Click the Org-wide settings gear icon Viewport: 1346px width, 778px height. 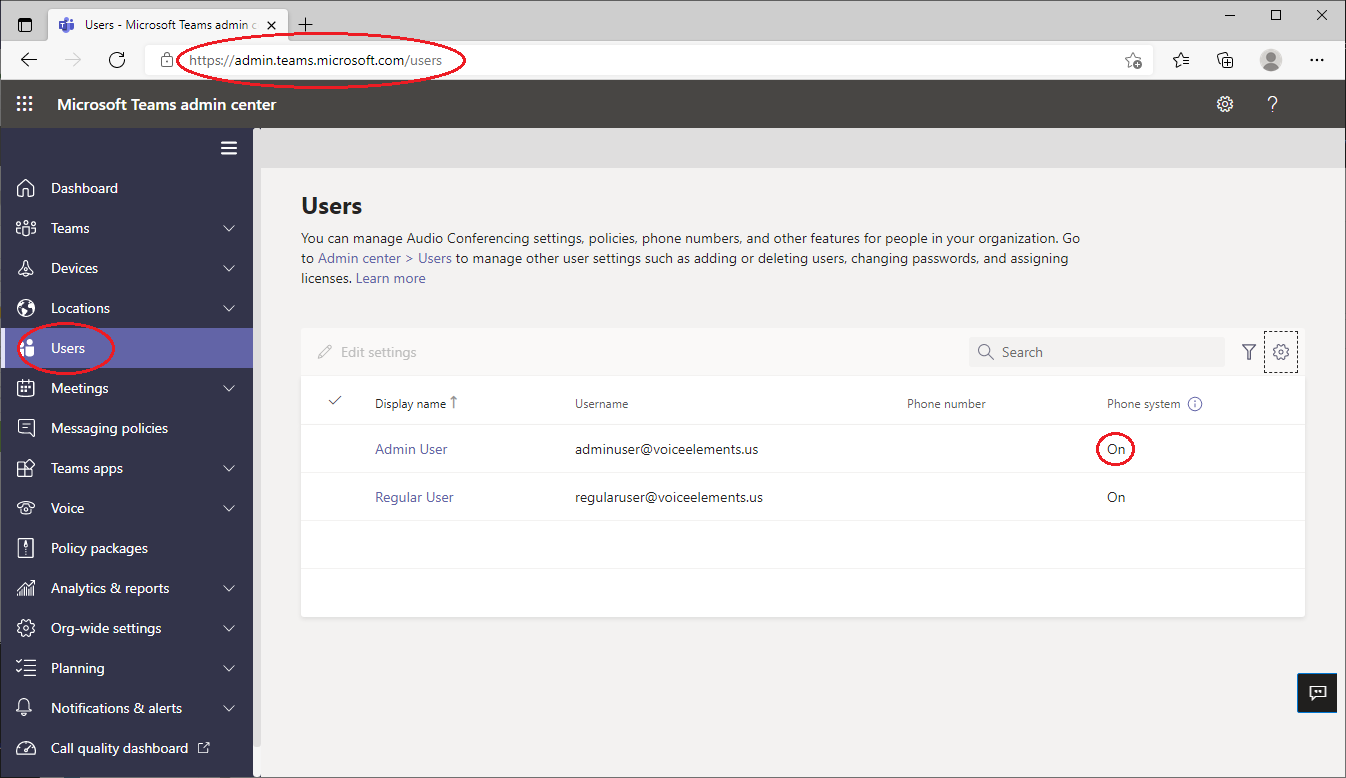point(26,628)
